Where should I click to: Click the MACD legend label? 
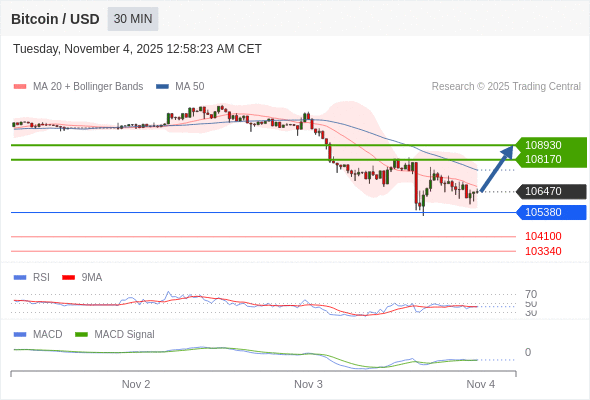coord(48,334)
